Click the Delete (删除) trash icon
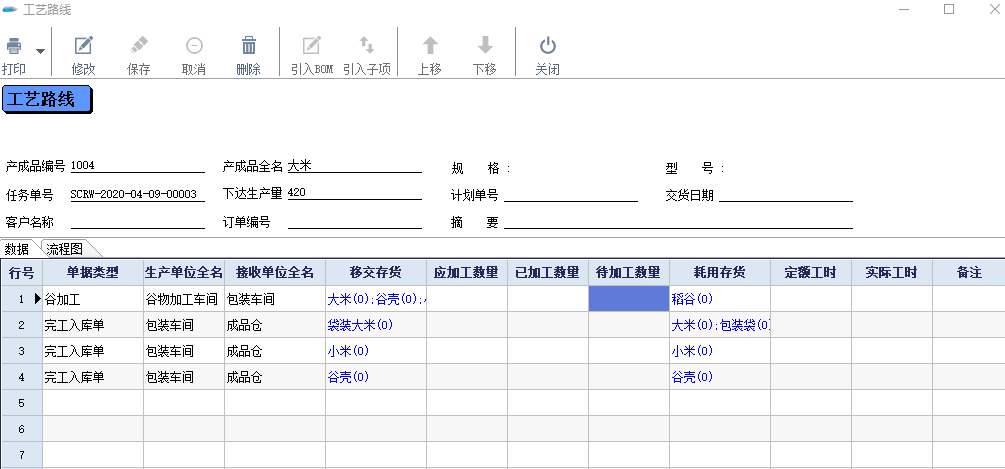Screen dimensions: 1005x469 pos(249,46)
